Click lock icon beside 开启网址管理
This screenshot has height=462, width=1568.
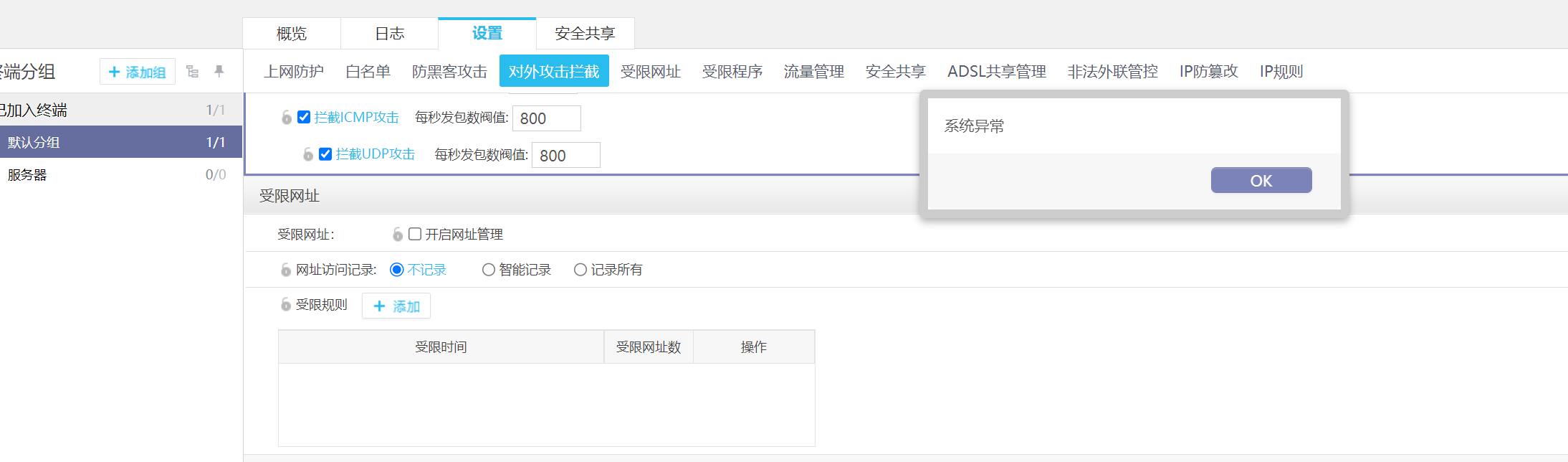tap(398, 235)
